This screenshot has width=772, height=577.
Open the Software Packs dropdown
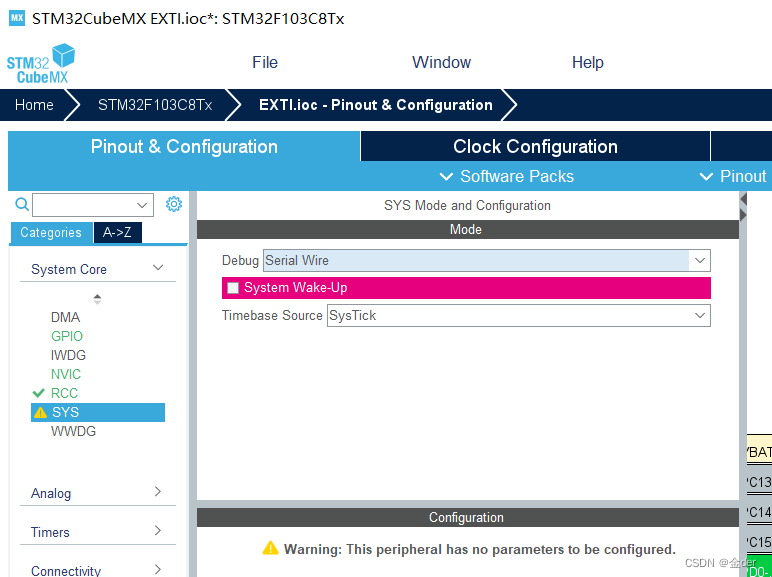[x=507, y=176]
